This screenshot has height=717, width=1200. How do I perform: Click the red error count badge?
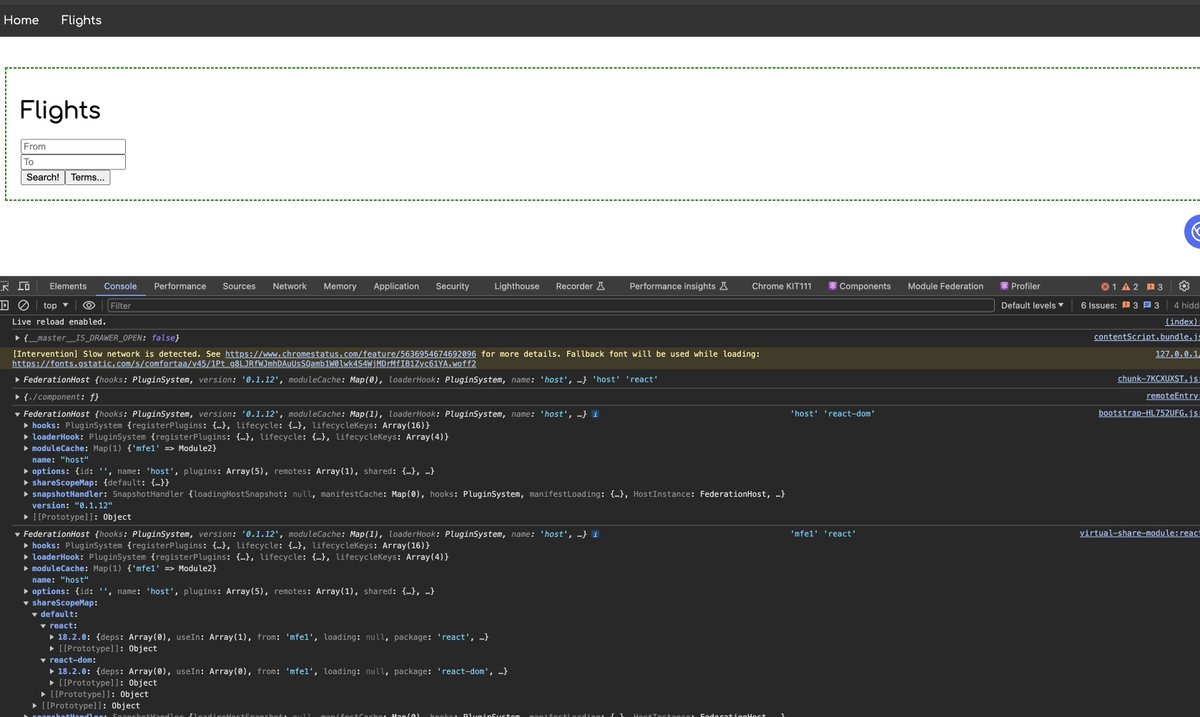tap(1107, 285)
